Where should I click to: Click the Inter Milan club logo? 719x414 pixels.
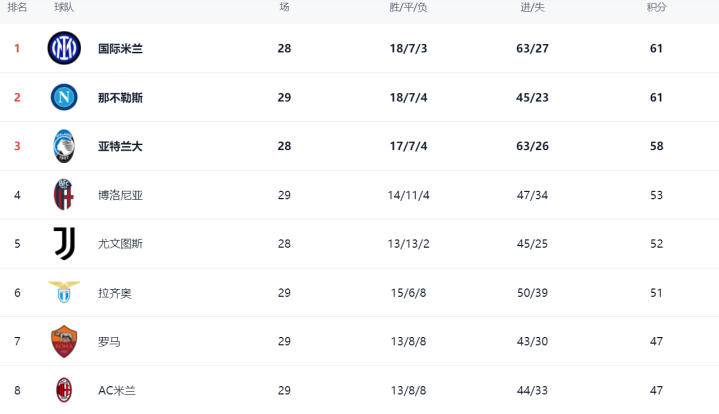[x=64, y=48]
